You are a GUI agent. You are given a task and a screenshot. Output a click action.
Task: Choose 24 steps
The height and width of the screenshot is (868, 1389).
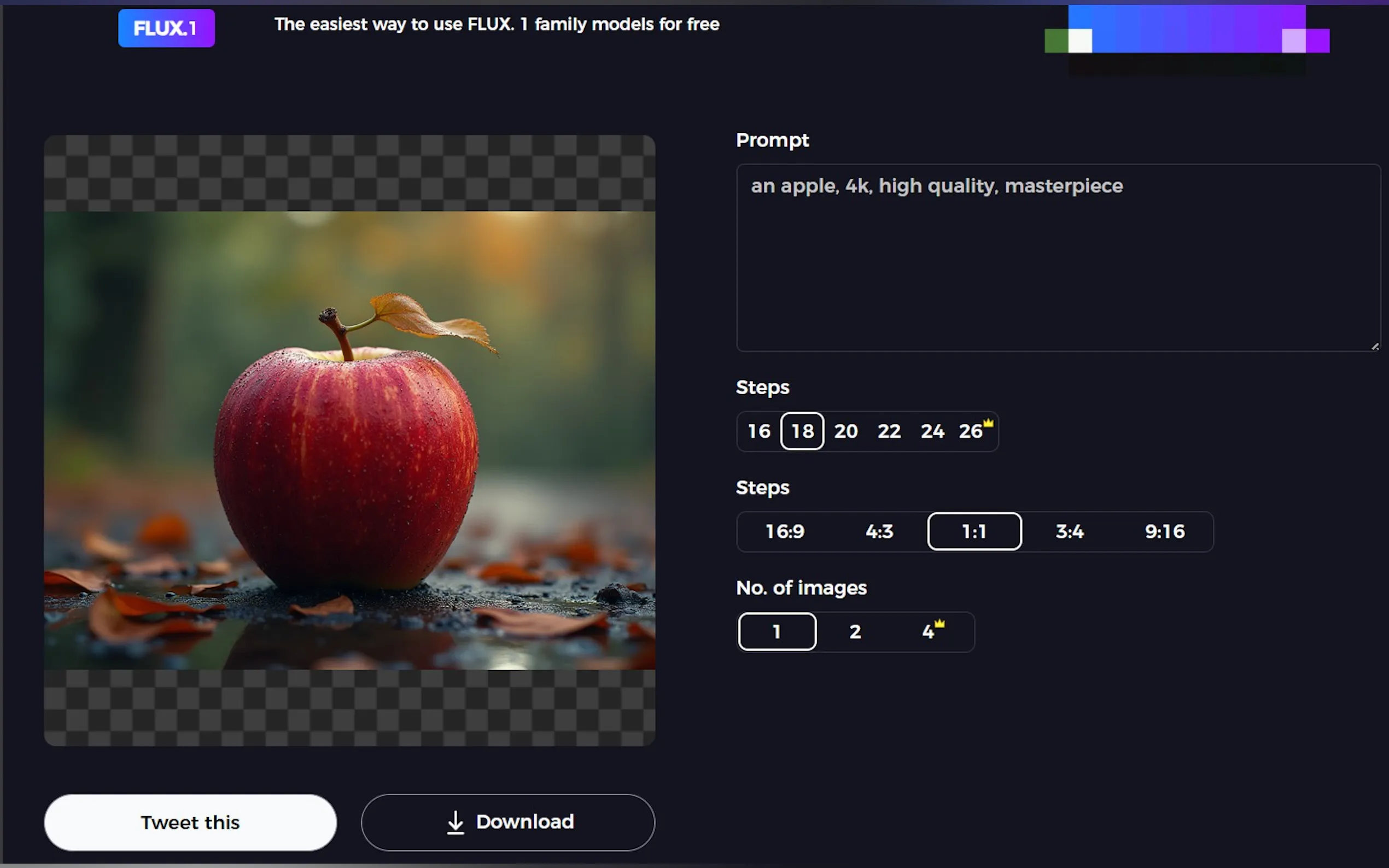(x=932, y=431)
